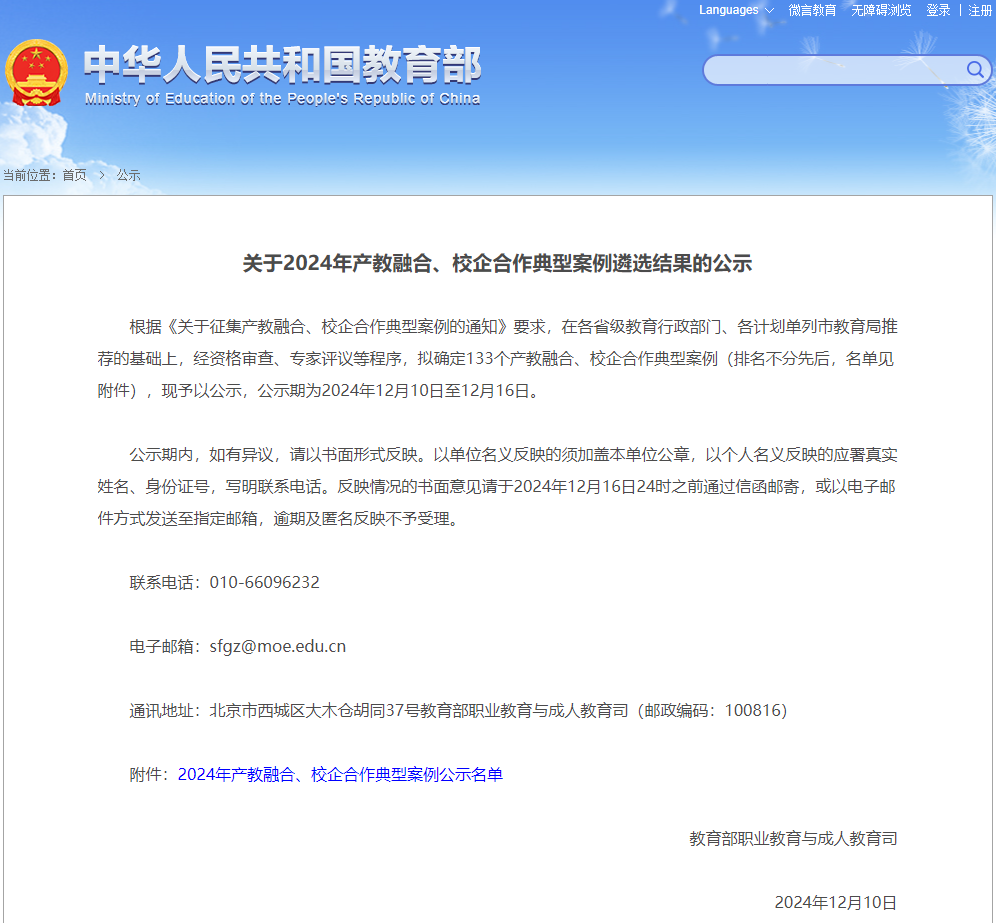Click the national emblem logo

[x=36, y=73]
